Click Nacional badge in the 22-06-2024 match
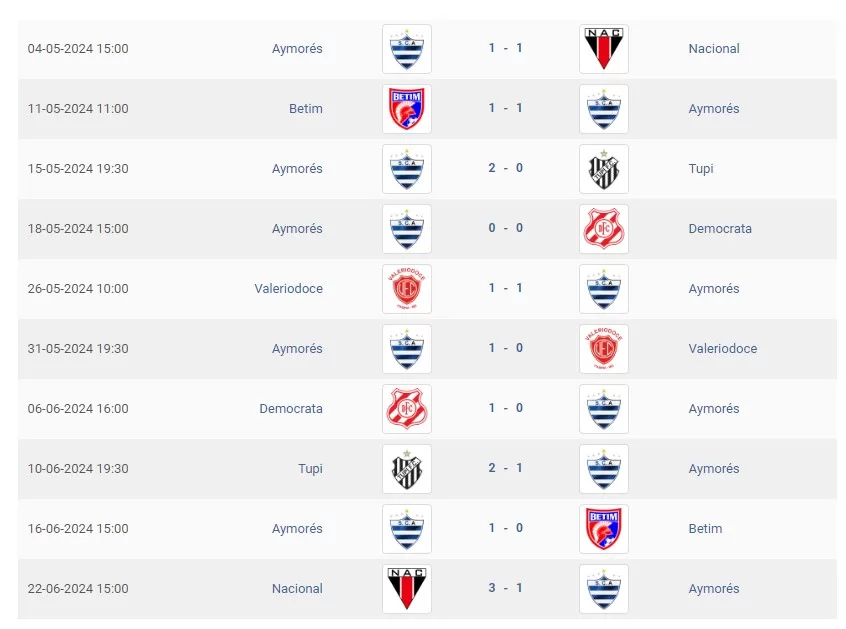Image resolution: width=846 pixels, height=629 pixels. 407,589
